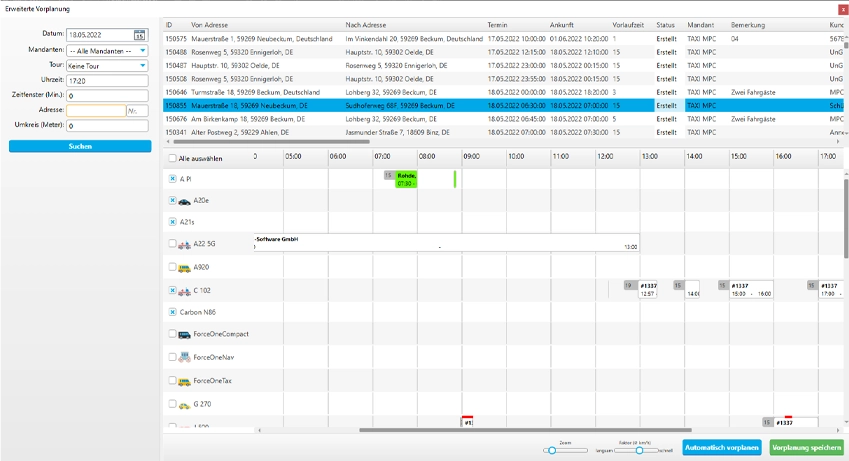
Task: Select order row 150575 Mauerstraße 1
Action: (503, 39)
